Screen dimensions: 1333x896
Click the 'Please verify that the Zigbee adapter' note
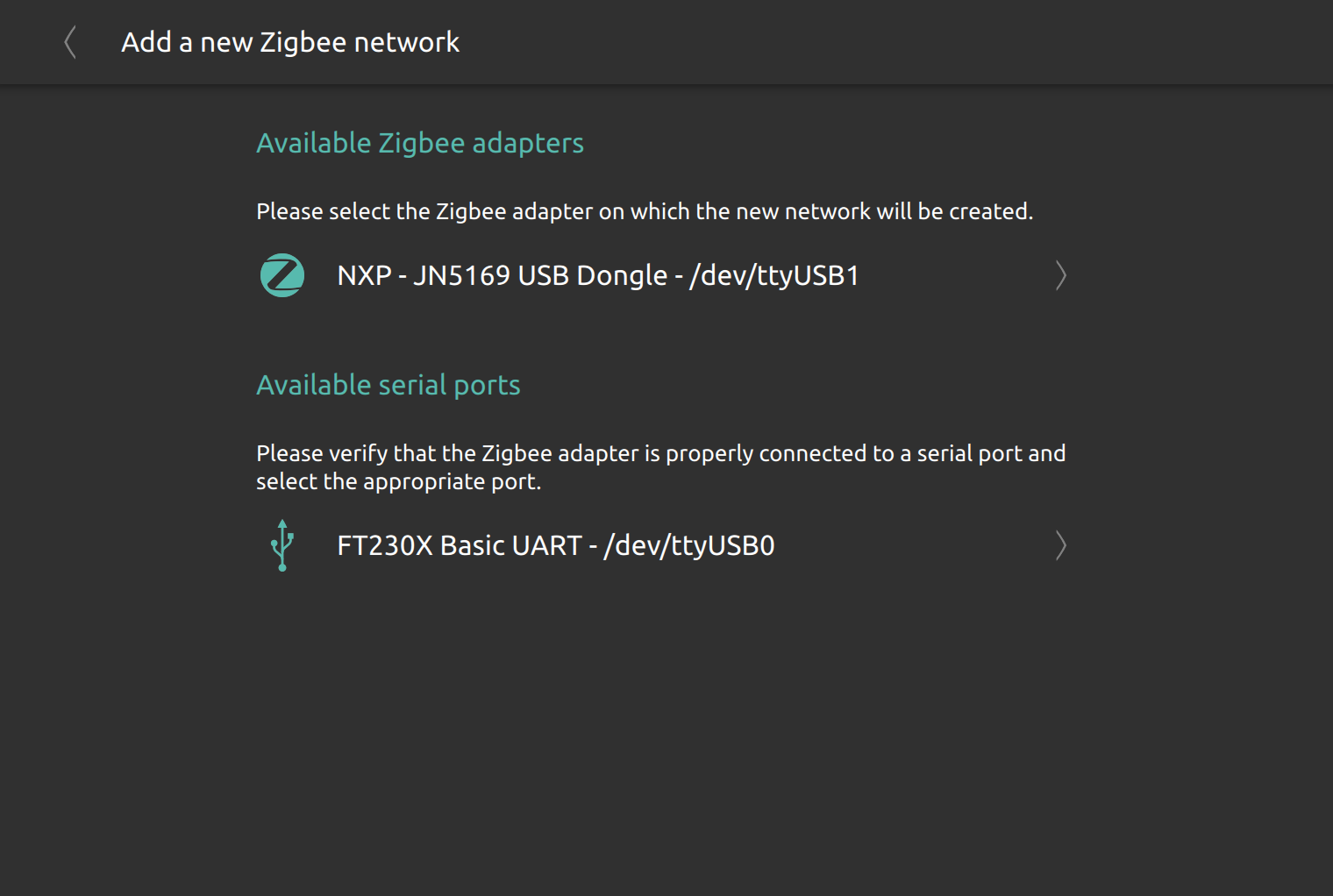pos(661,467)
